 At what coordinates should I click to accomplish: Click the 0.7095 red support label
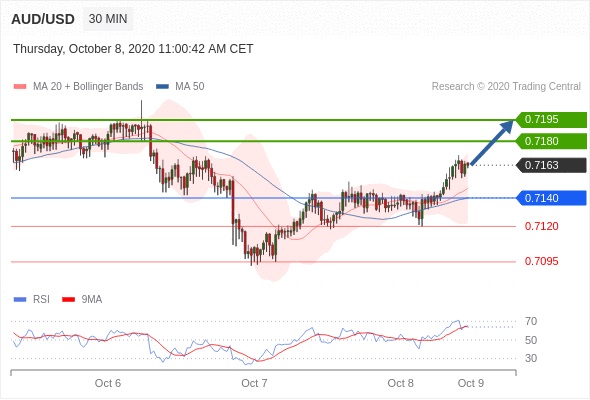[x=541, y=261]
